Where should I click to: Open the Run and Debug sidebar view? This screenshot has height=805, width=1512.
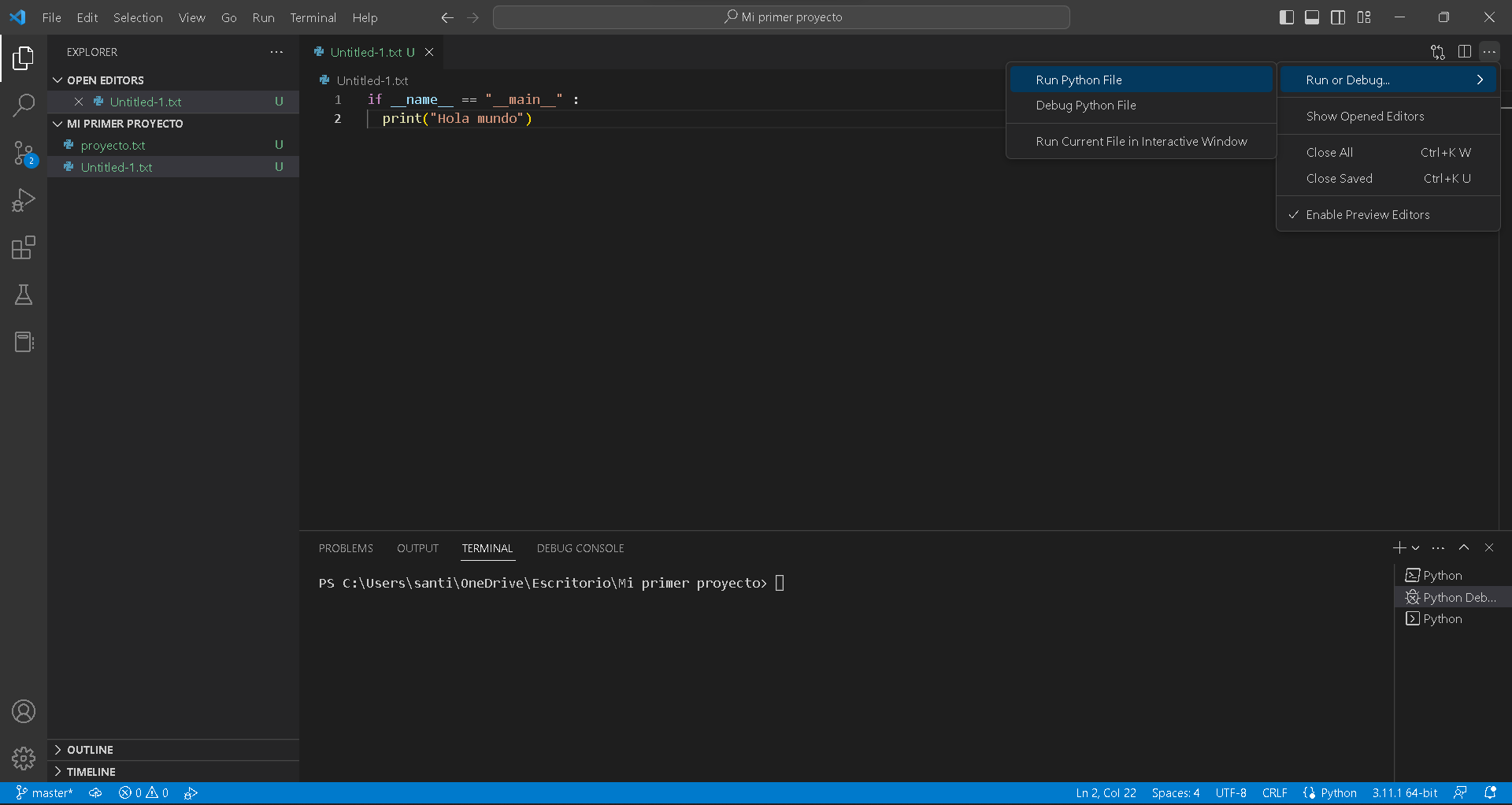pyautogui.click(x=24, y=200)
